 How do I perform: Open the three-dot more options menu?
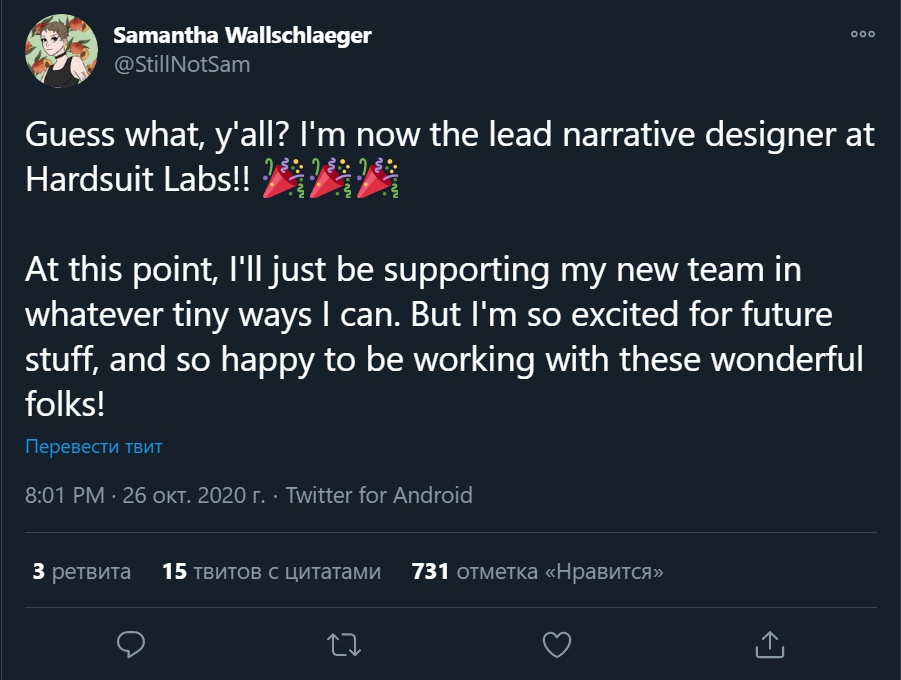(x=862, y=34)
